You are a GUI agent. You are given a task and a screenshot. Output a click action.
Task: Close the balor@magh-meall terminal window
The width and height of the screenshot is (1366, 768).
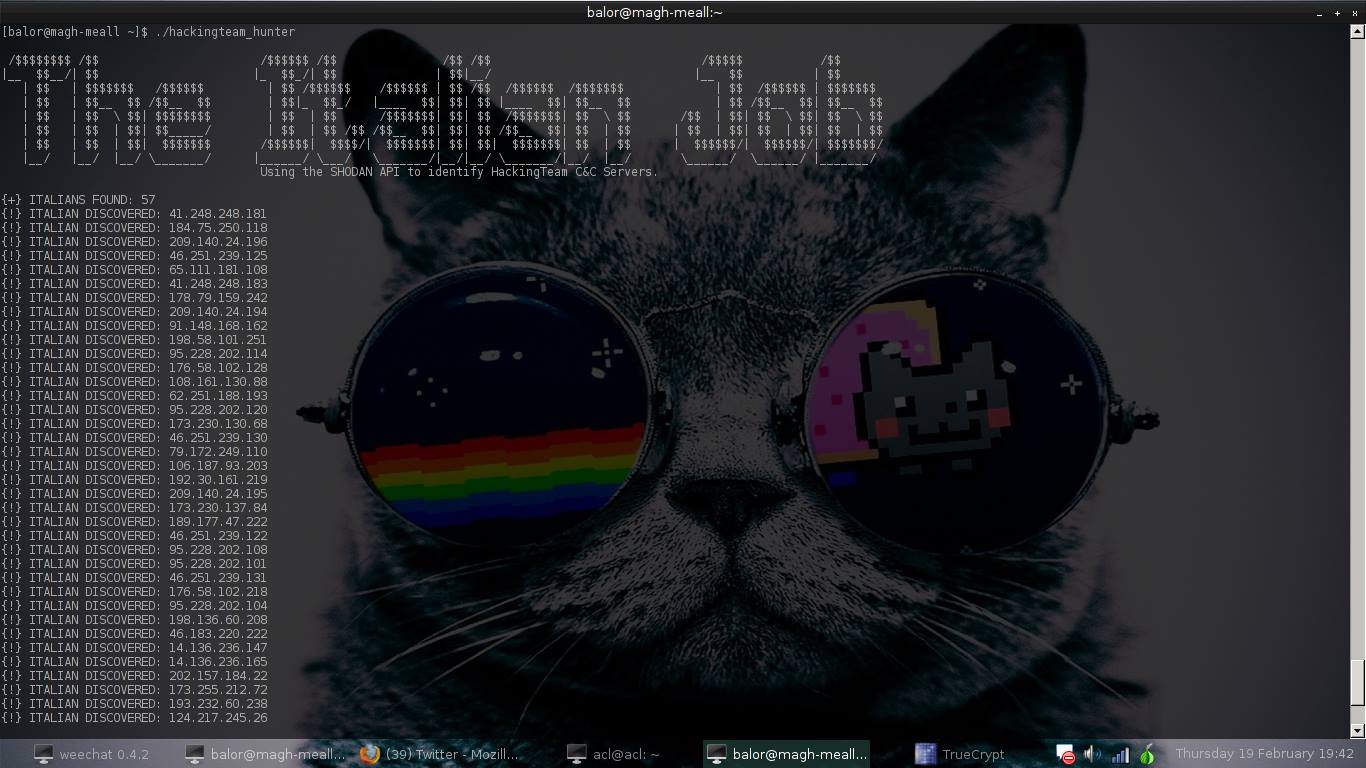[1353, 13]
